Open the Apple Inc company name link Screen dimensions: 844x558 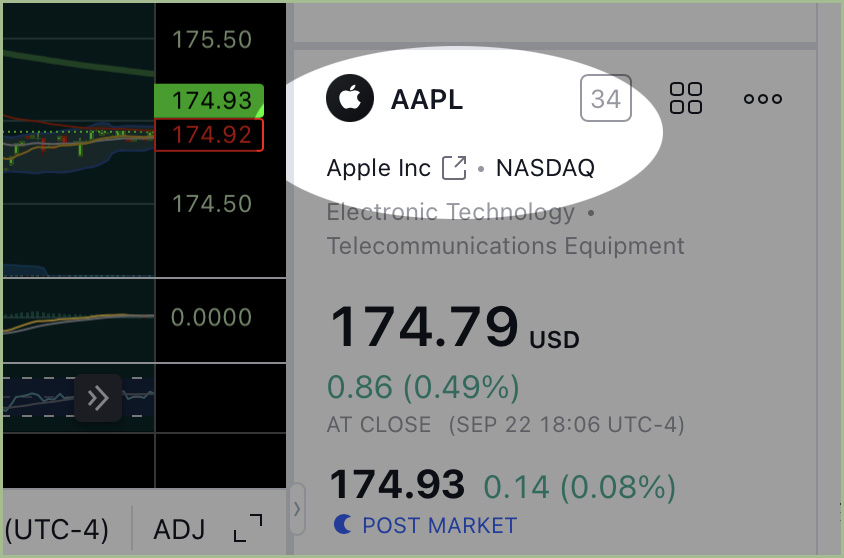379,168
